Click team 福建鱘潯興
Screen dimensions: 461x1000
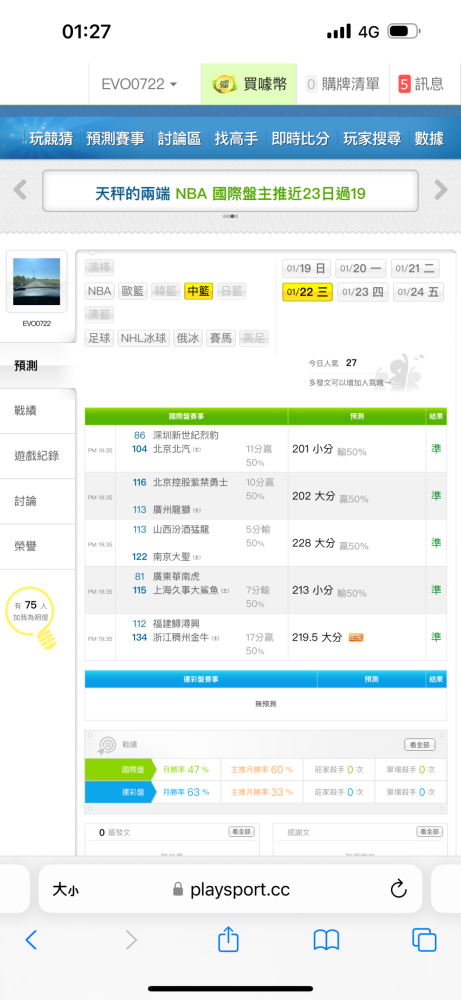pyautogui.click(x=177, y=623)
